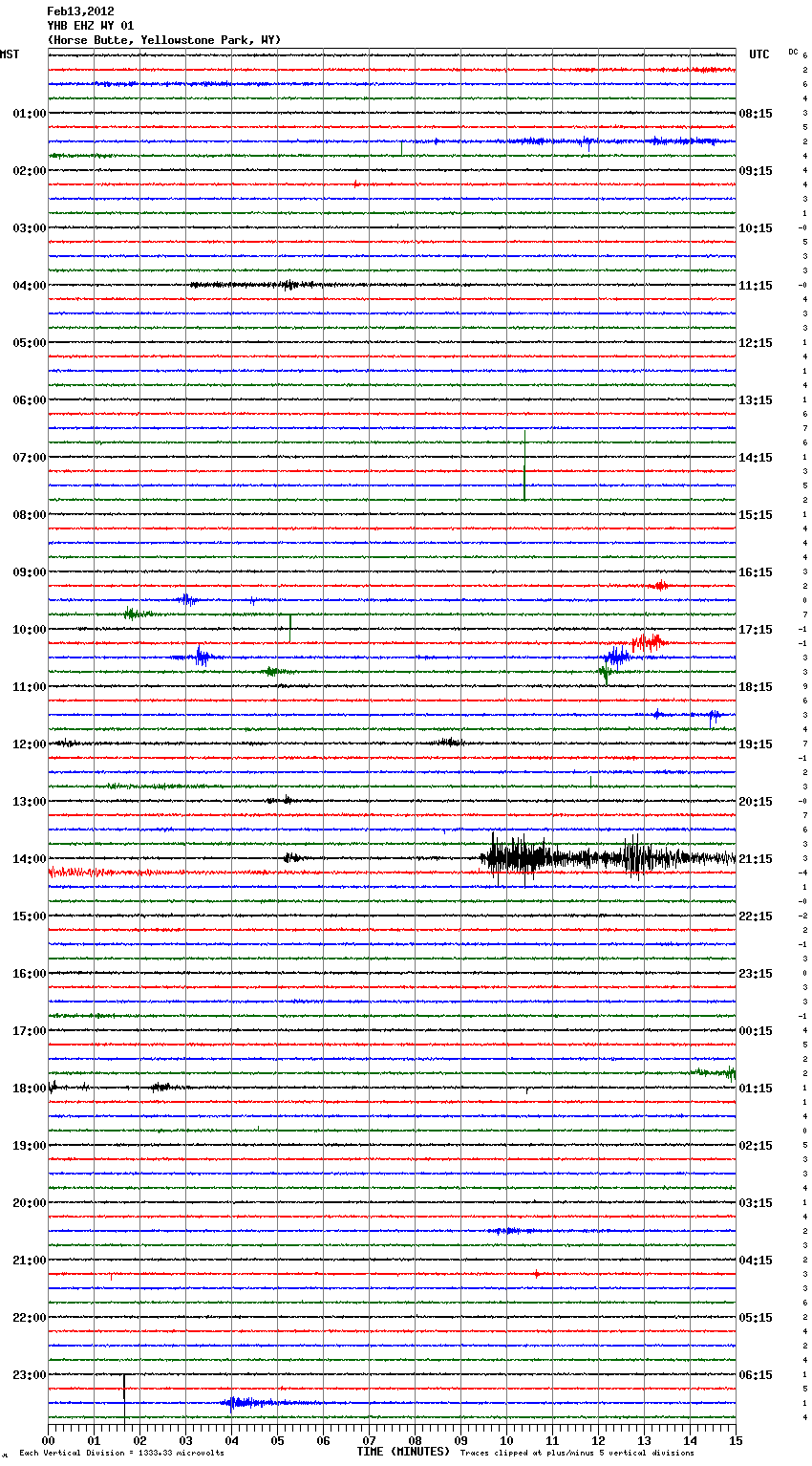Click the "18:15" UTC time label
This screenshot has width=812, height=1466.
pos(756,687)
